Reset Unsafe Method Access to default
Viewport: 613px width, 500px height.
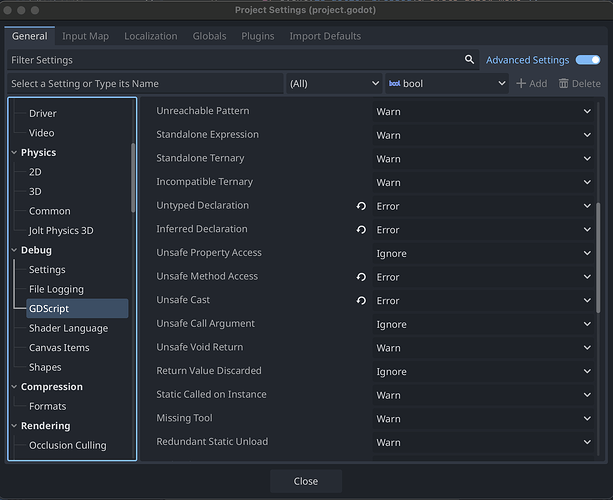[361, 277]
